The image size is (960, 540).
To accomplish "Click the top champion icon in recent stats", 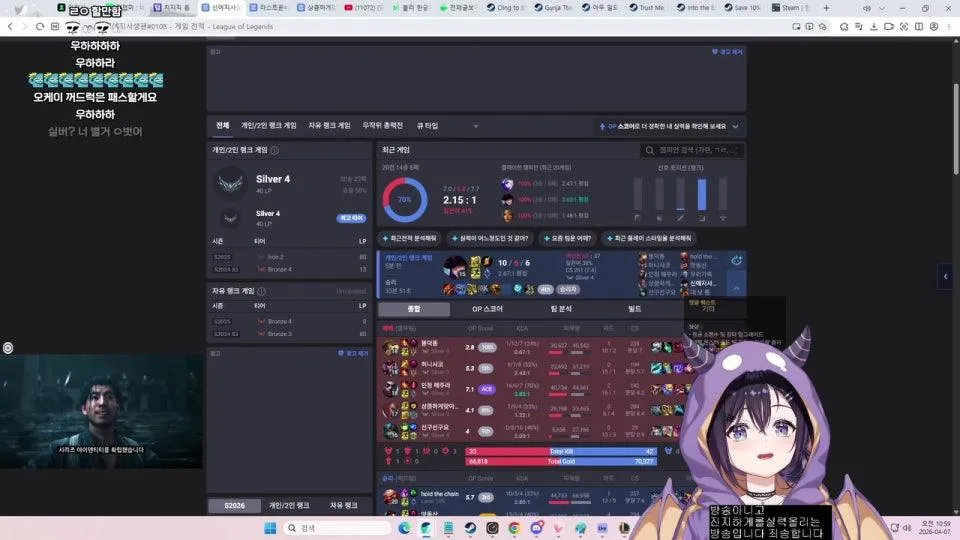I will pos(507,184).
